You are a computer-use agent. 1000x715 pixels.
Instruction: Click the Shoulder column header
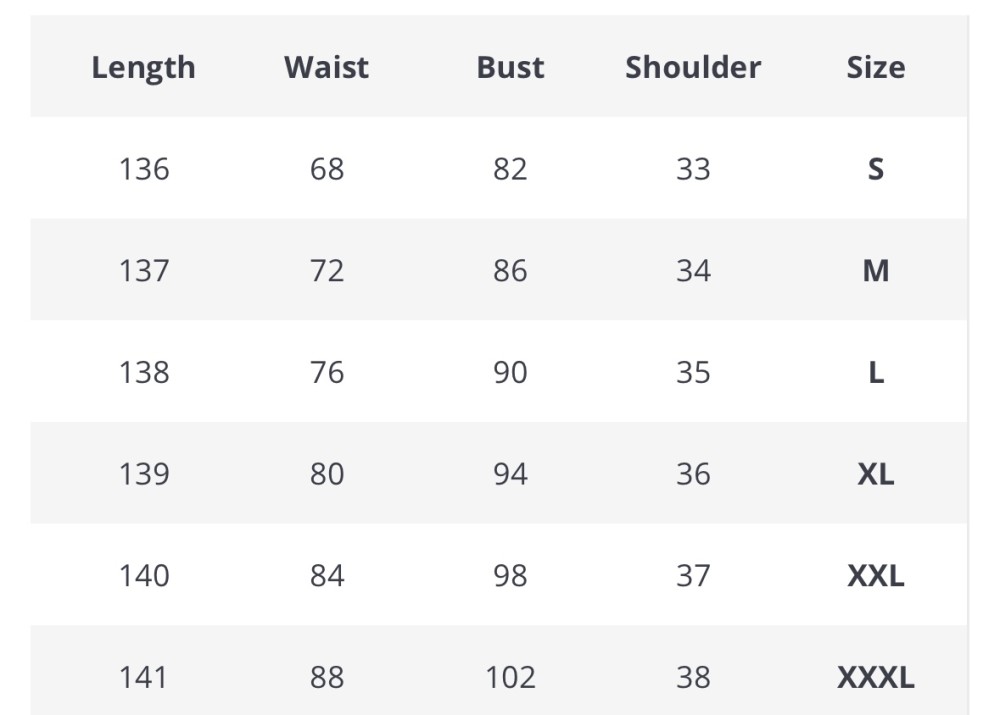tap(693, 67)
